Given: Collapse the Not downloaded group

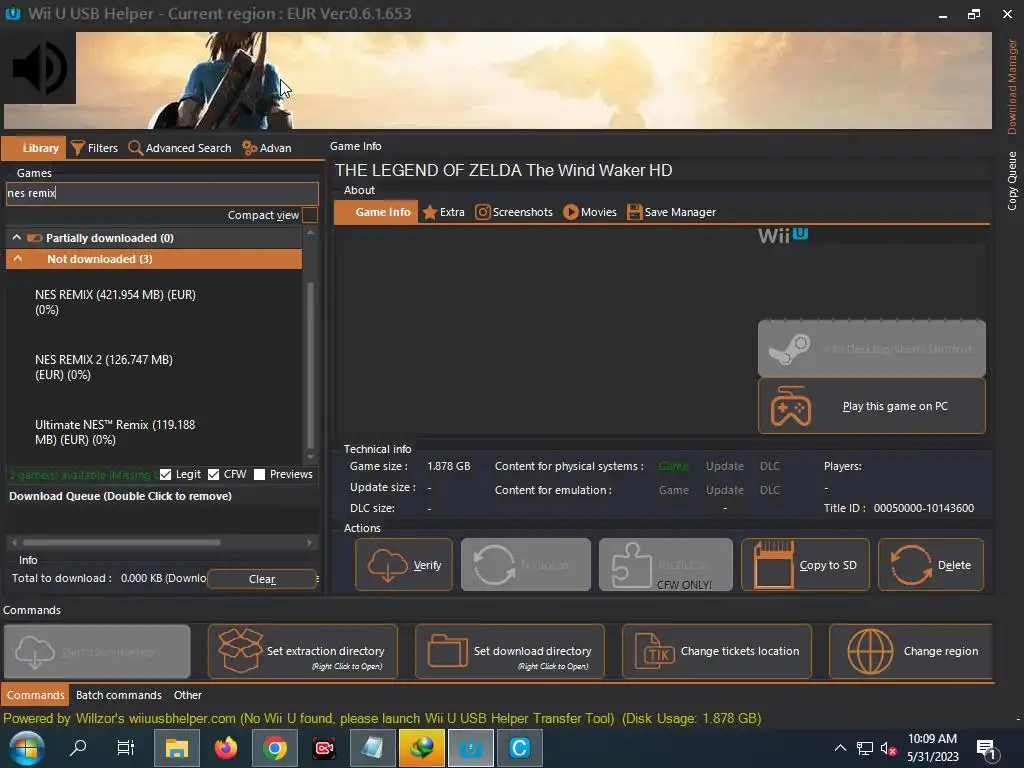Looking at the screenshot, I should 18,259.
